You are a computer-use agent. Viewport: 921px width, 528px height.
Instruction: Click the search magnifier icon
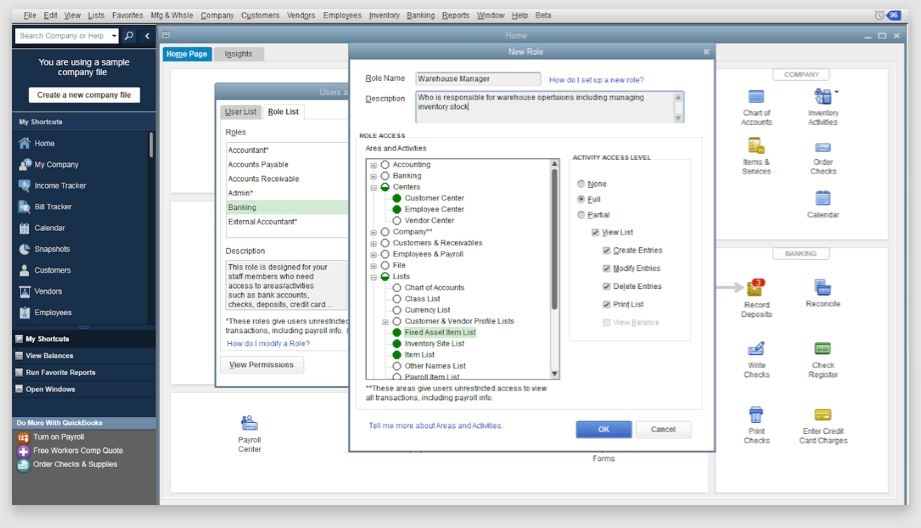click(129, 36)
